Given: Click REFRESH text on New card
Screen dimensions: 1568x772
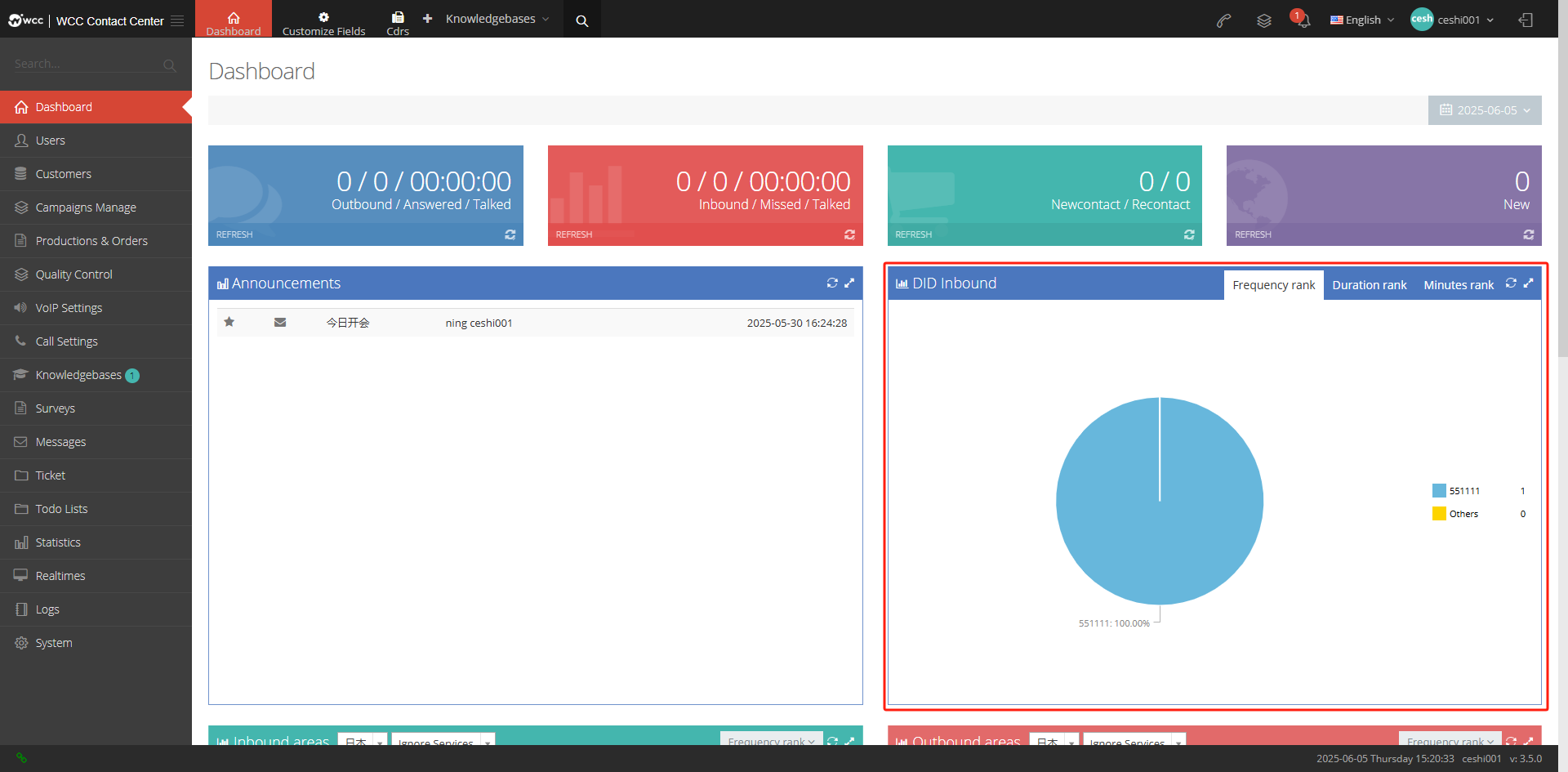Looking at the screenshot, I should (x=1253, y=234).
